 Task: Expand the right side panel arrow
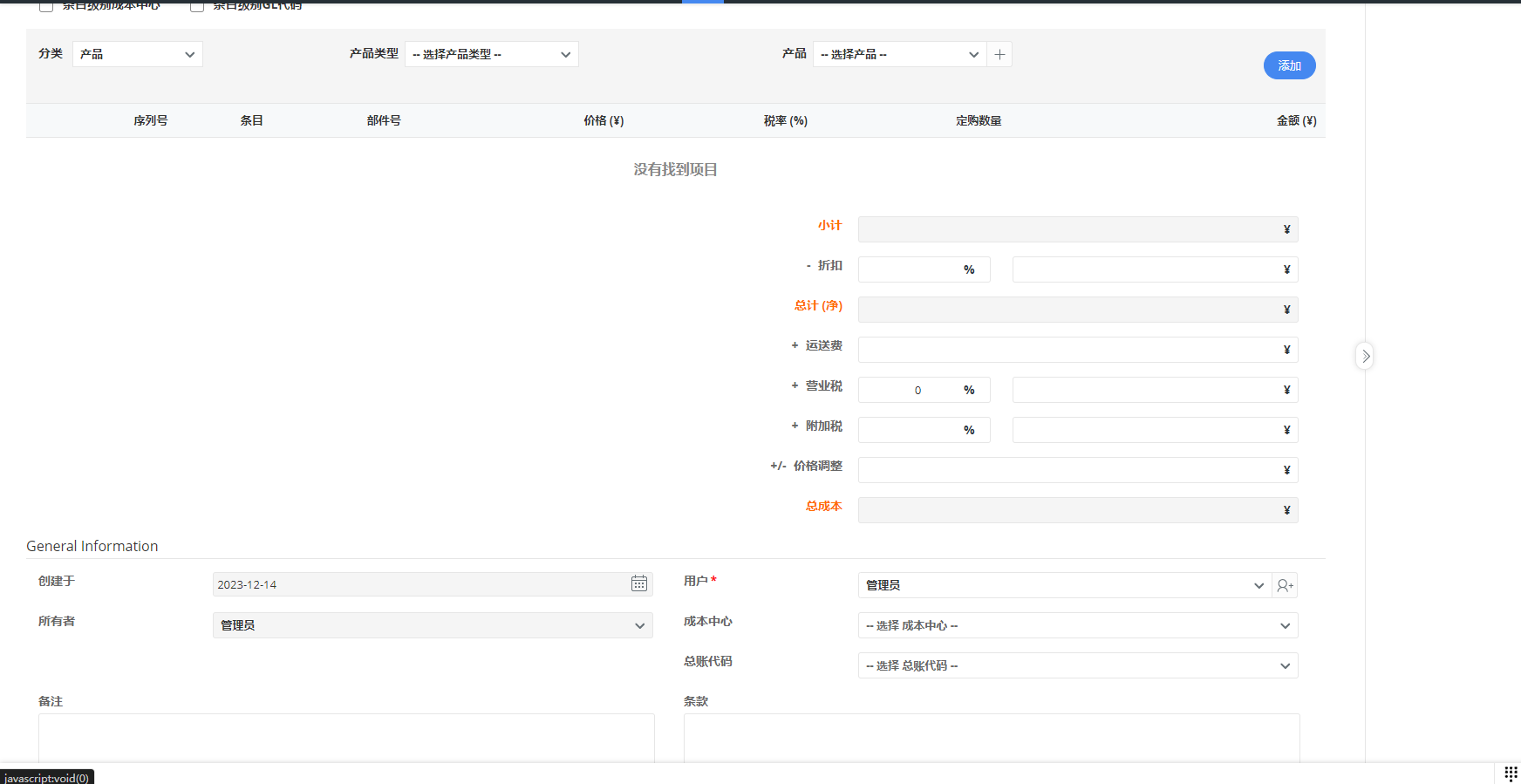1365,356
